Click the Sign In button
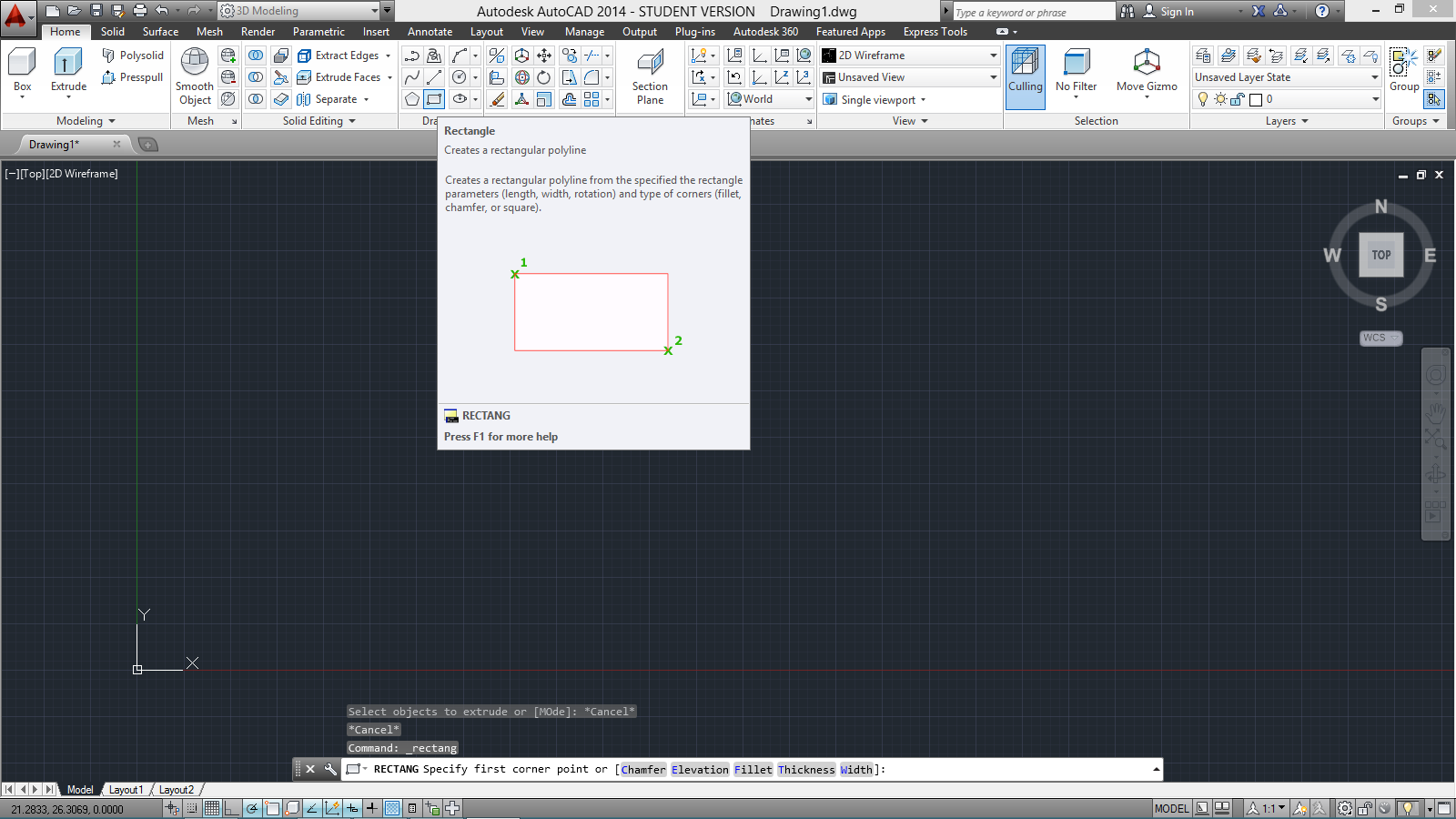The height and width of the screenshot is (819, 1456). tap(1177, 12)
